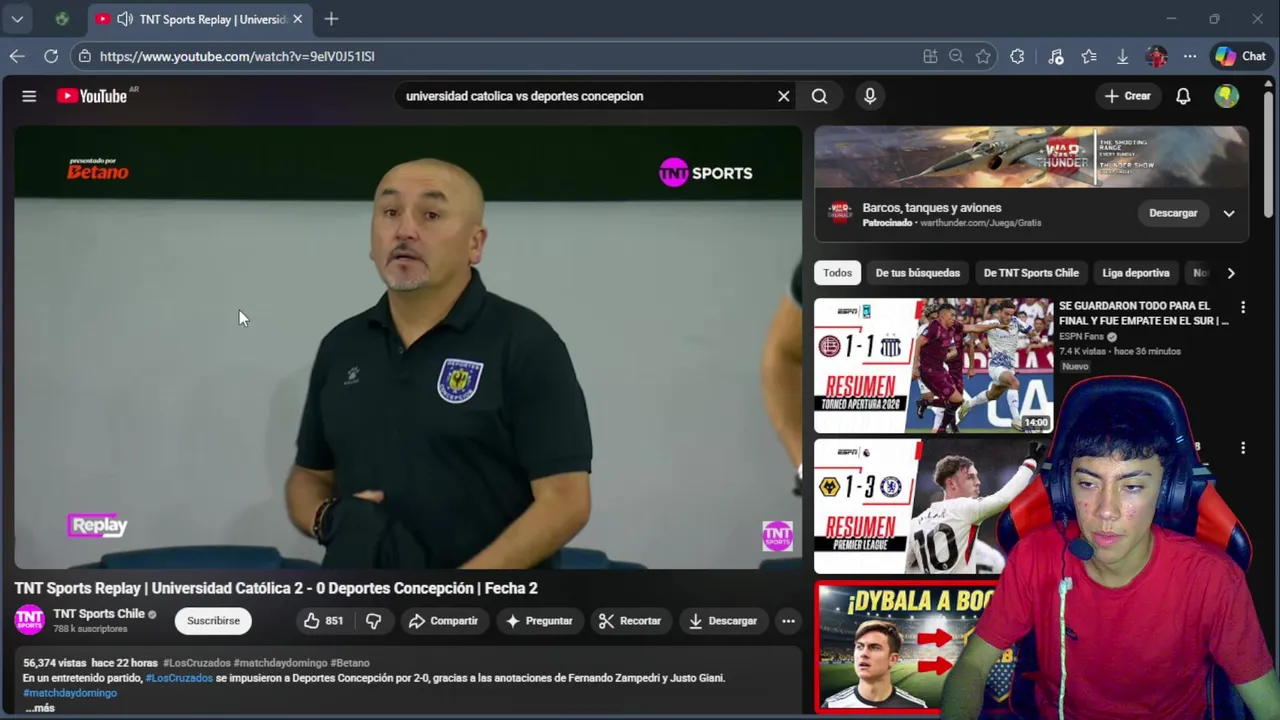Open options menu for ESPN Fans video
The height and width of the screenshot is (720, 1280).
(x=1243, y=307)
